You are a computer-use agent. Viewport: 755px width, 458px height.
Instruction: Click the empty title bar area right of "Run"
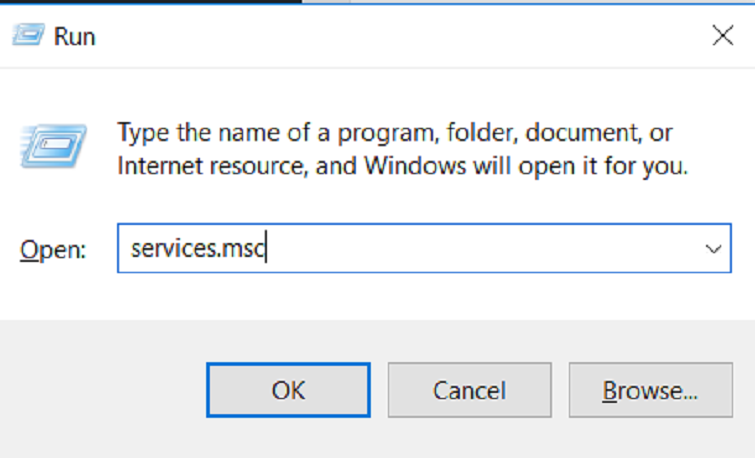400,38
